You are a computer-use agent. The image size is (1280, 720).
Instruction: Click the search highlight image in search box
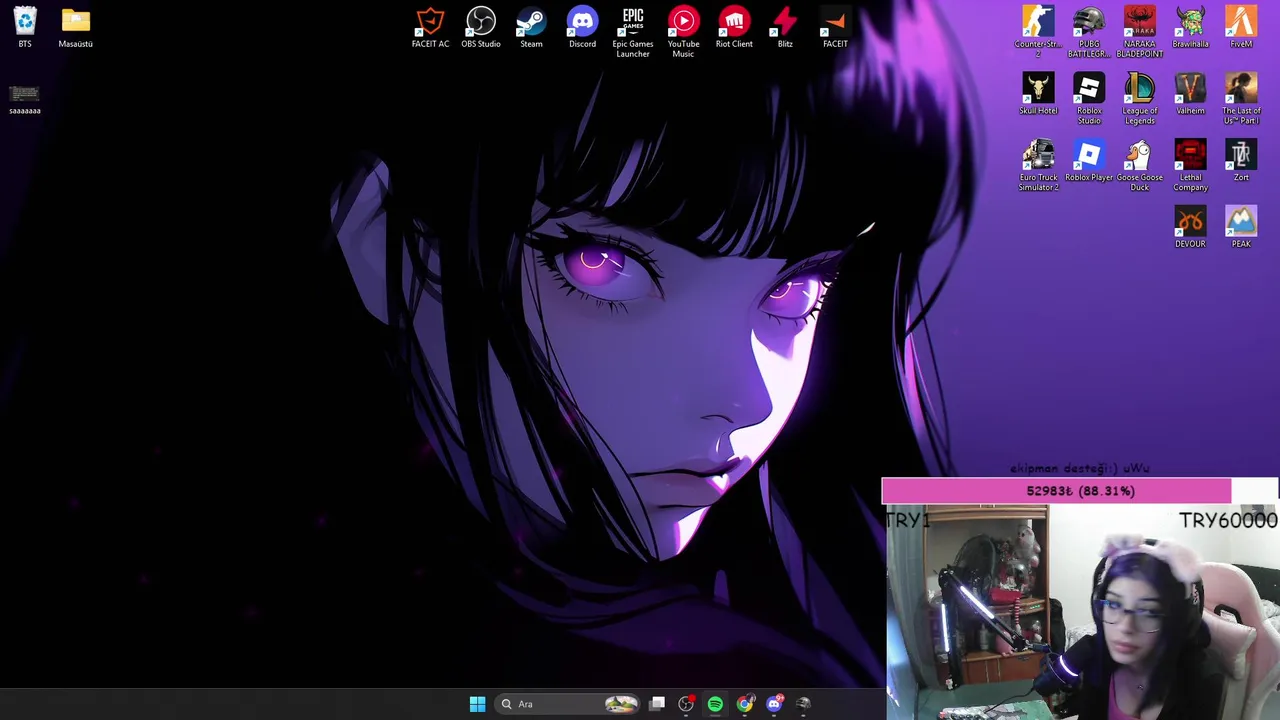click(x=621, y=704)
